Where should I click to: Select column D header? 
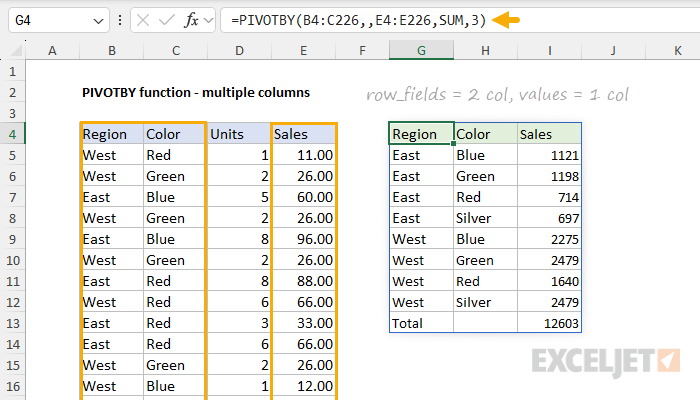pos(239,50)
